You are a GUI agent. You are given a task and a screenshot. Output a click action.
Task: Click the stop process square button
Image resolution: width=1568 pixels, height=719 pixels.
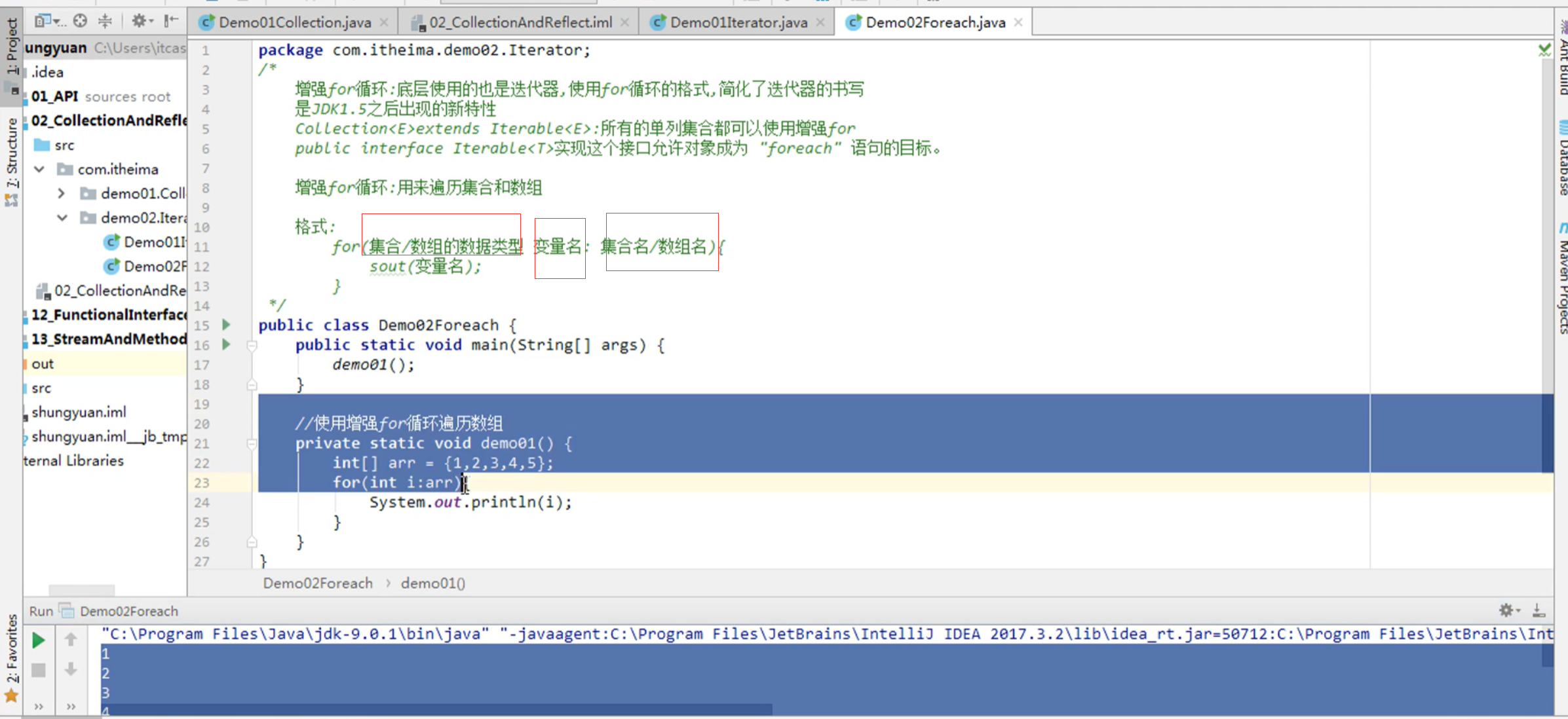(x=39, y=670)
